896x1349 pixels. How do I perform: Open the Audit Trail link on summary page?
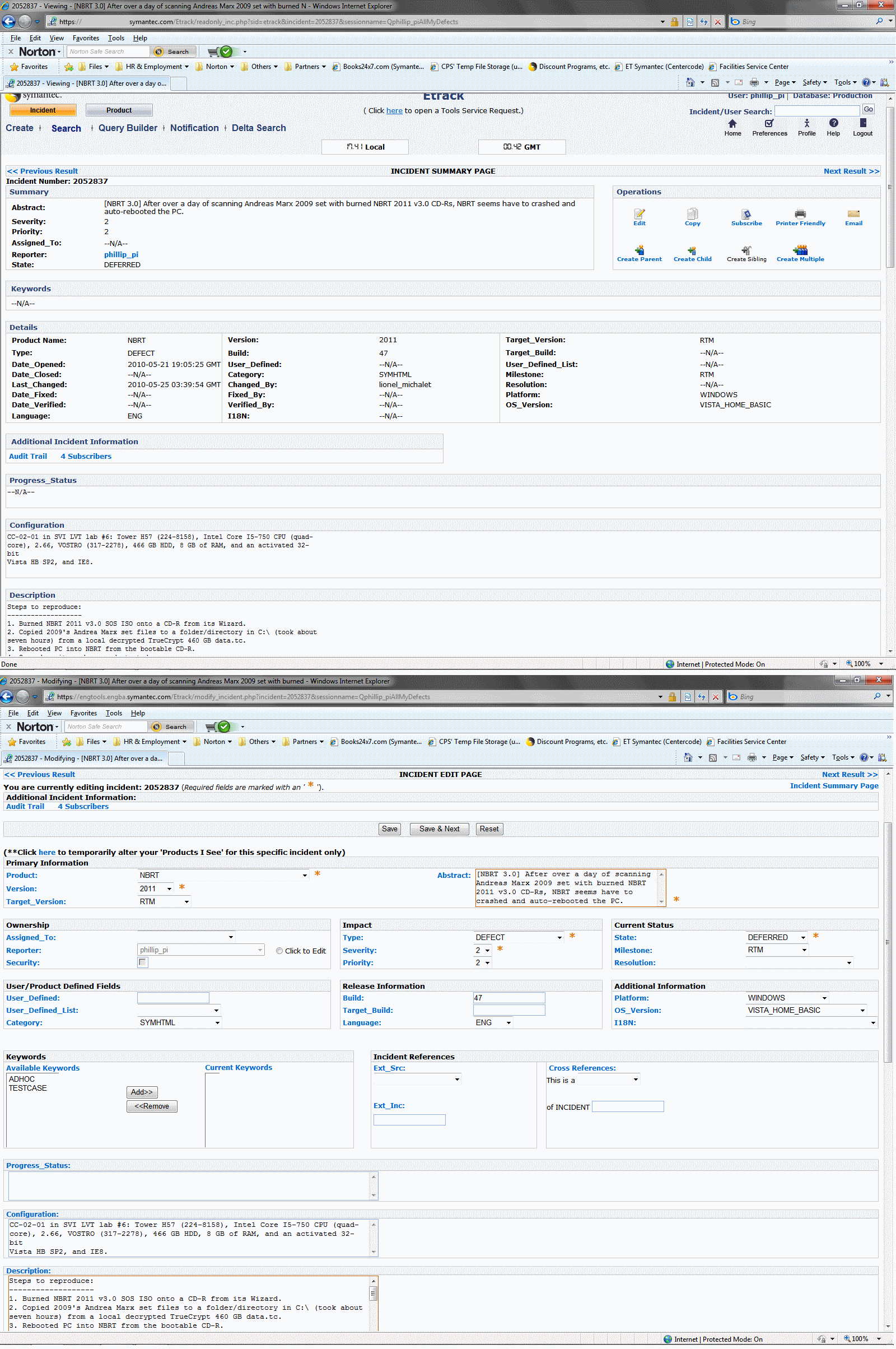point(28,456)
